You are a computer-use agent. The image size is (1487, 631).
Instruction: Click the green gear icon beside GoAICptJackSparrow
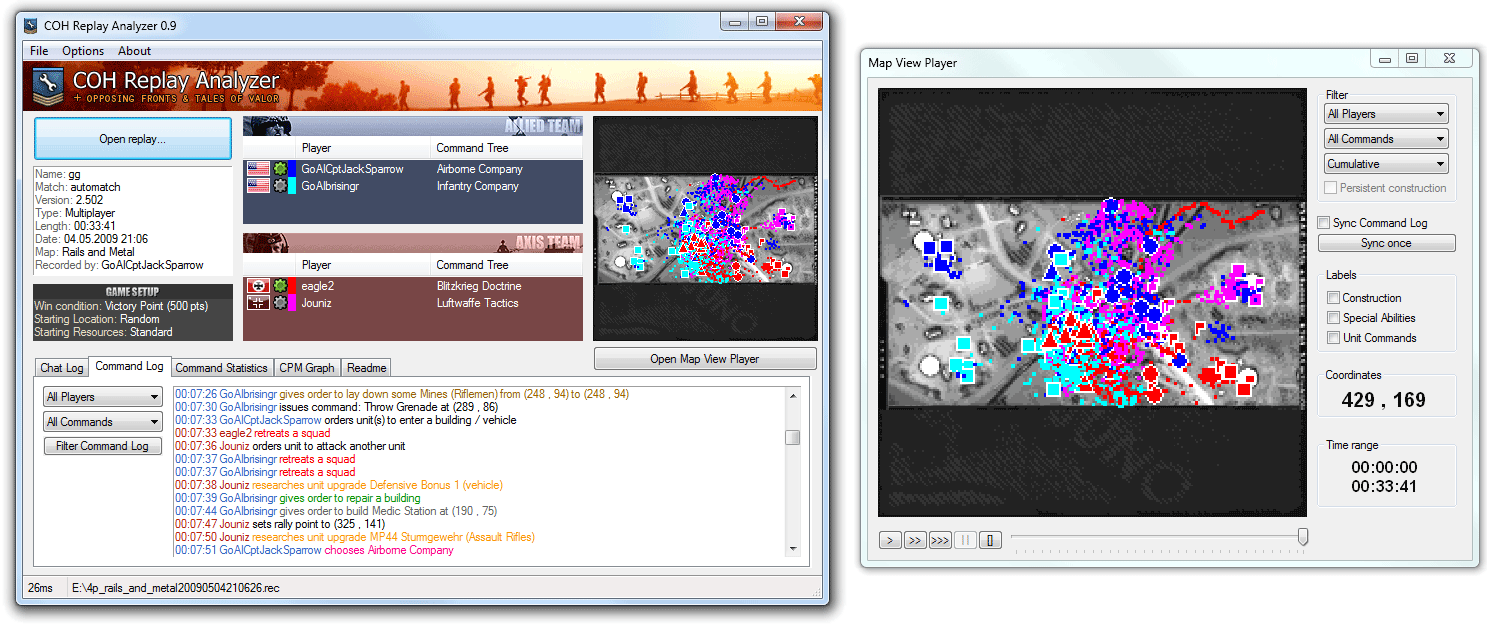(279, 168)
